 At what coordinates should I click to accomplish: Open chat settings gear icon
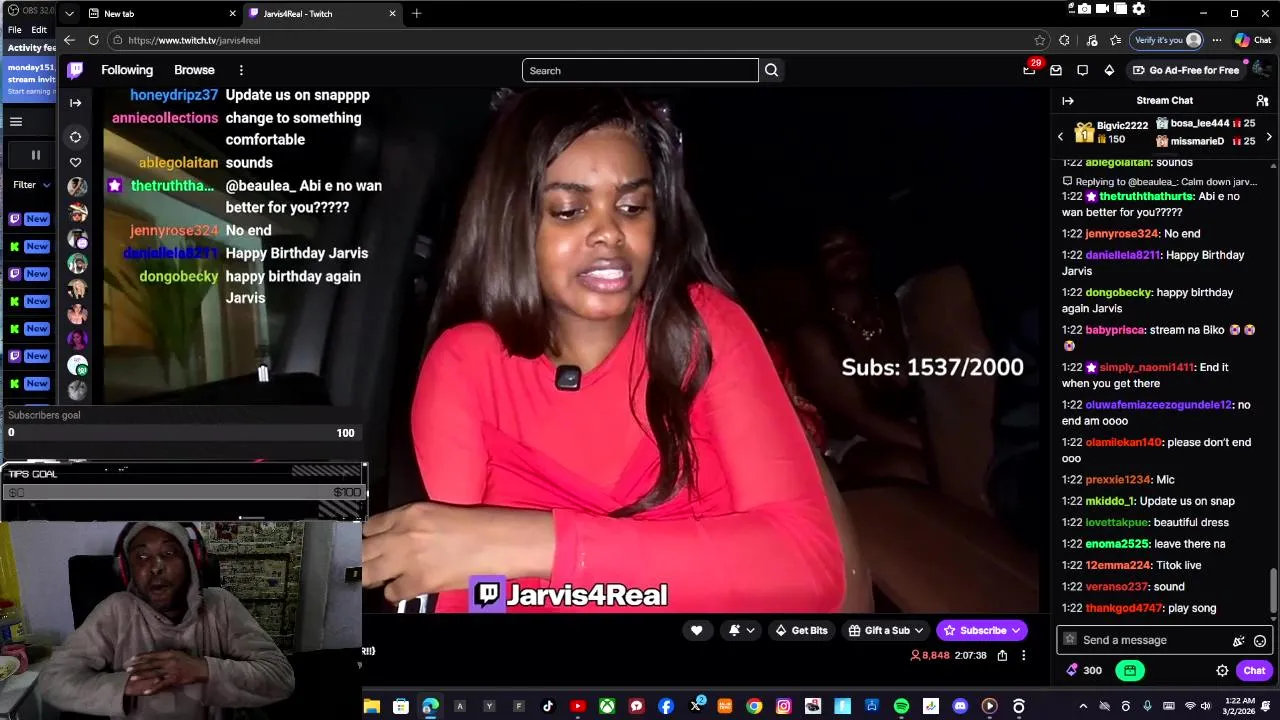point(1222,671)
